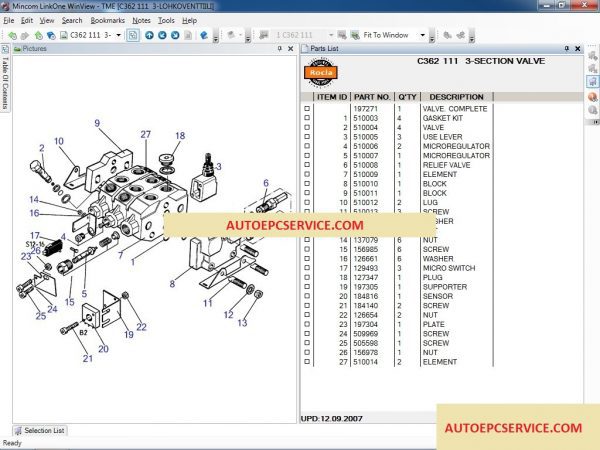Viewport: 600px width, 450px height.
Task: Click the zoom icon left of Fit To Window
Action: click(x=342, y=35)
